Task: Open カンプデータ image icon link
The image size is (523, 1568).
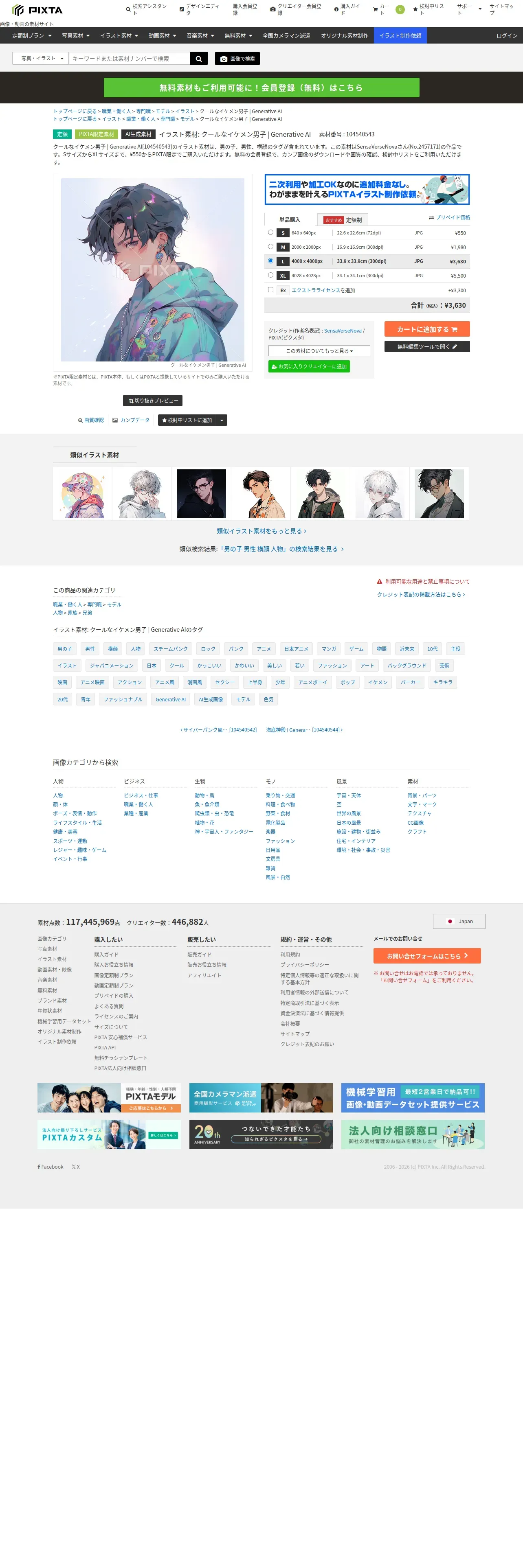Action: click(131, 420)
